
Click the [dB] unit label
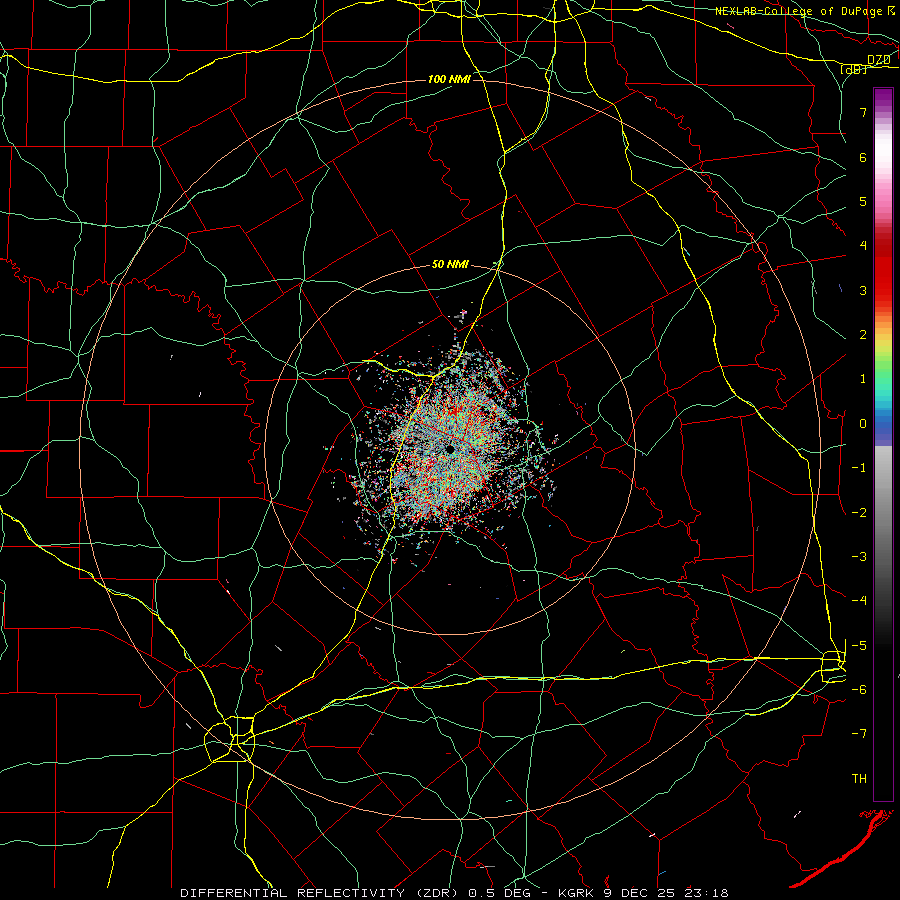(x=853, y=69)
